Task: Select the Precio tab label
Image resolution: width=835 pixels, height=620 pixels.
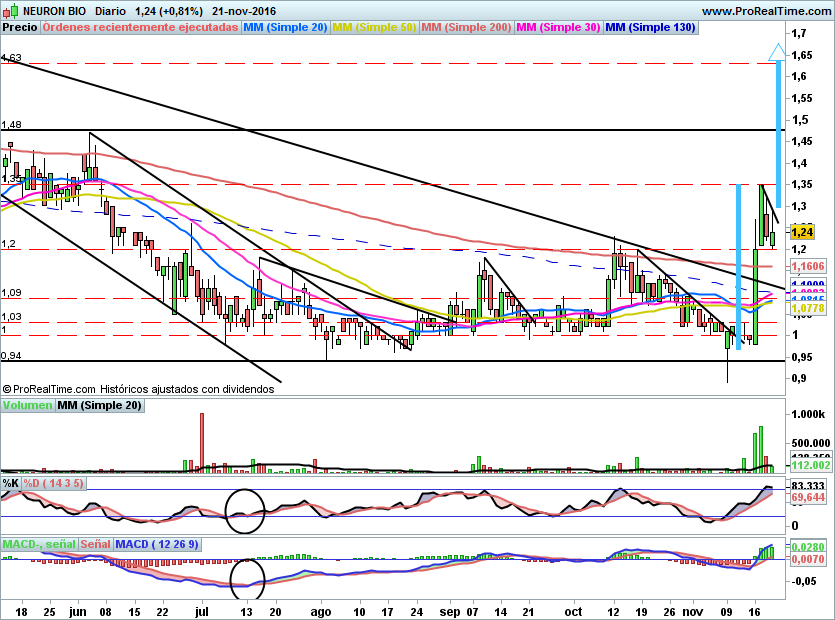Action: point(20,28)
